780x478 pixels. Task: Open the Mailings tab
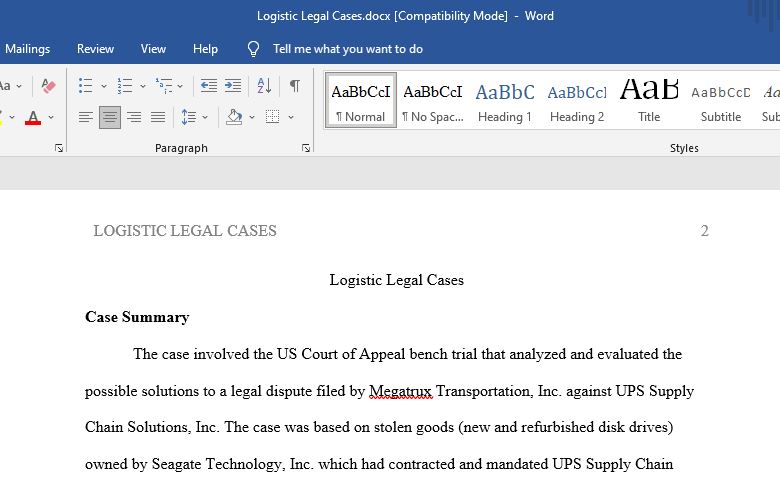[x=27, y=49]
